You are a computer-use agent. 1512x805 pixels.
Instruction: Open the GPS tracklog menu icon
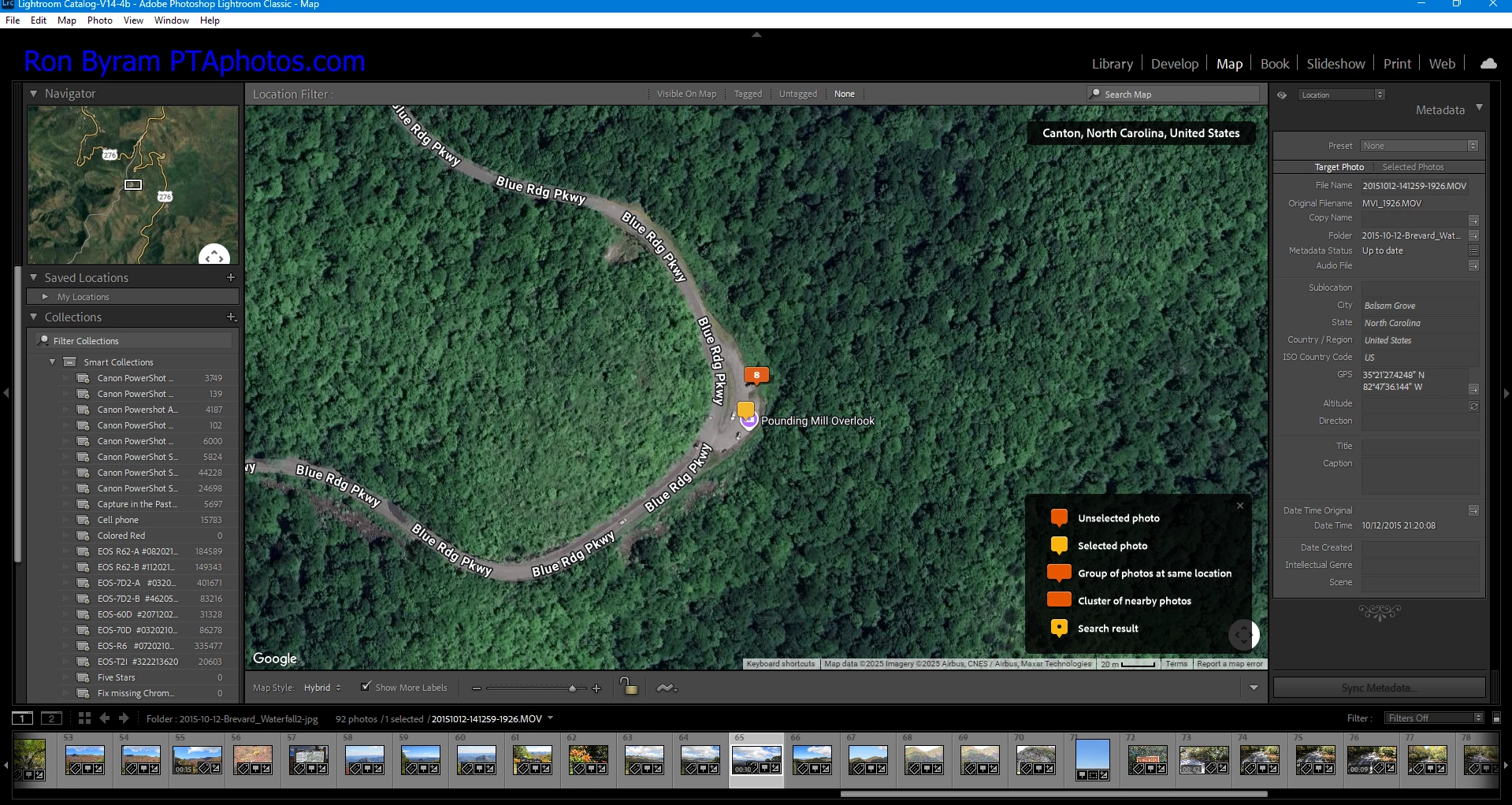pos(667,688)
